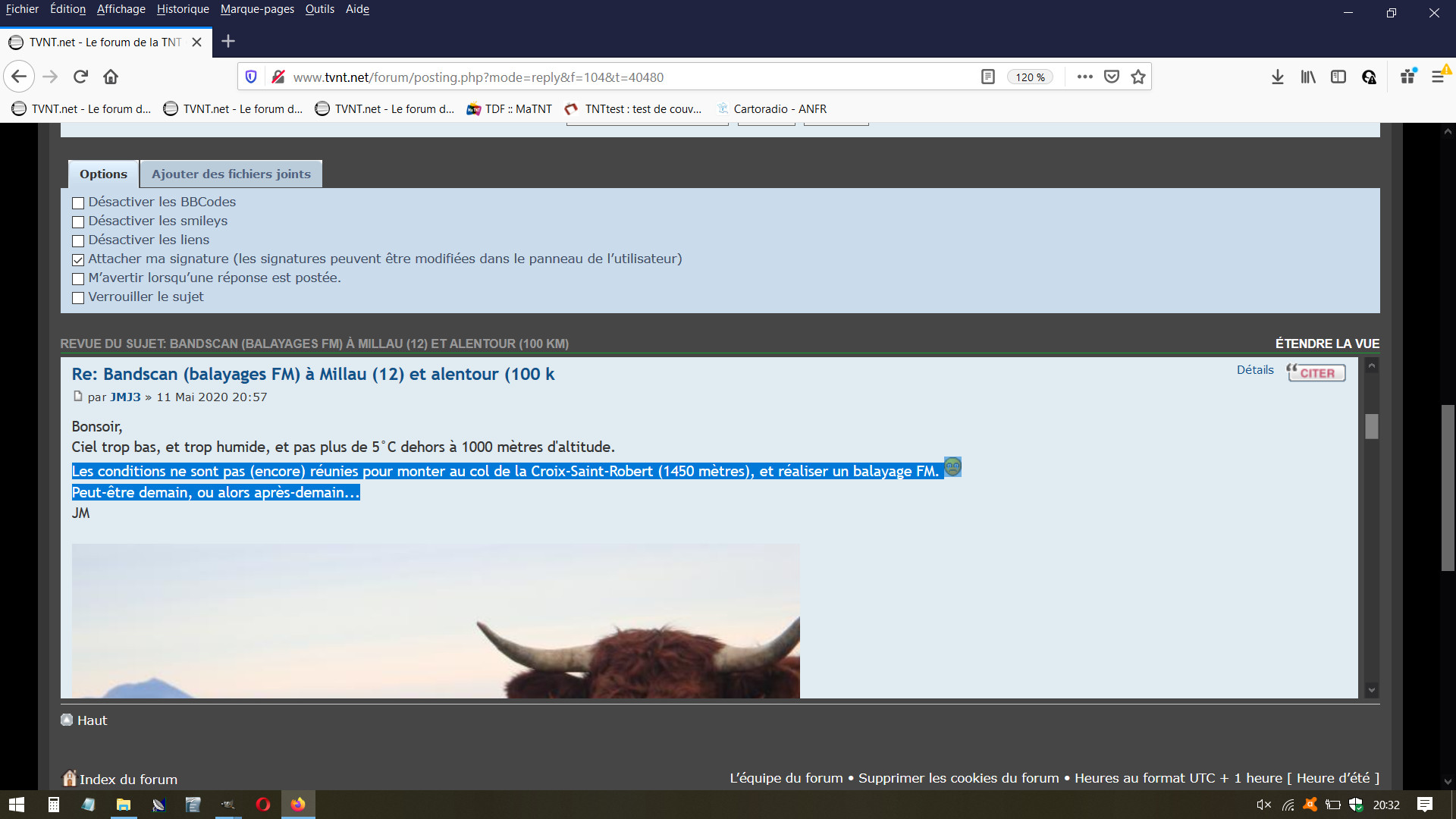Close the TVNT.net tab

coord(197,42)
